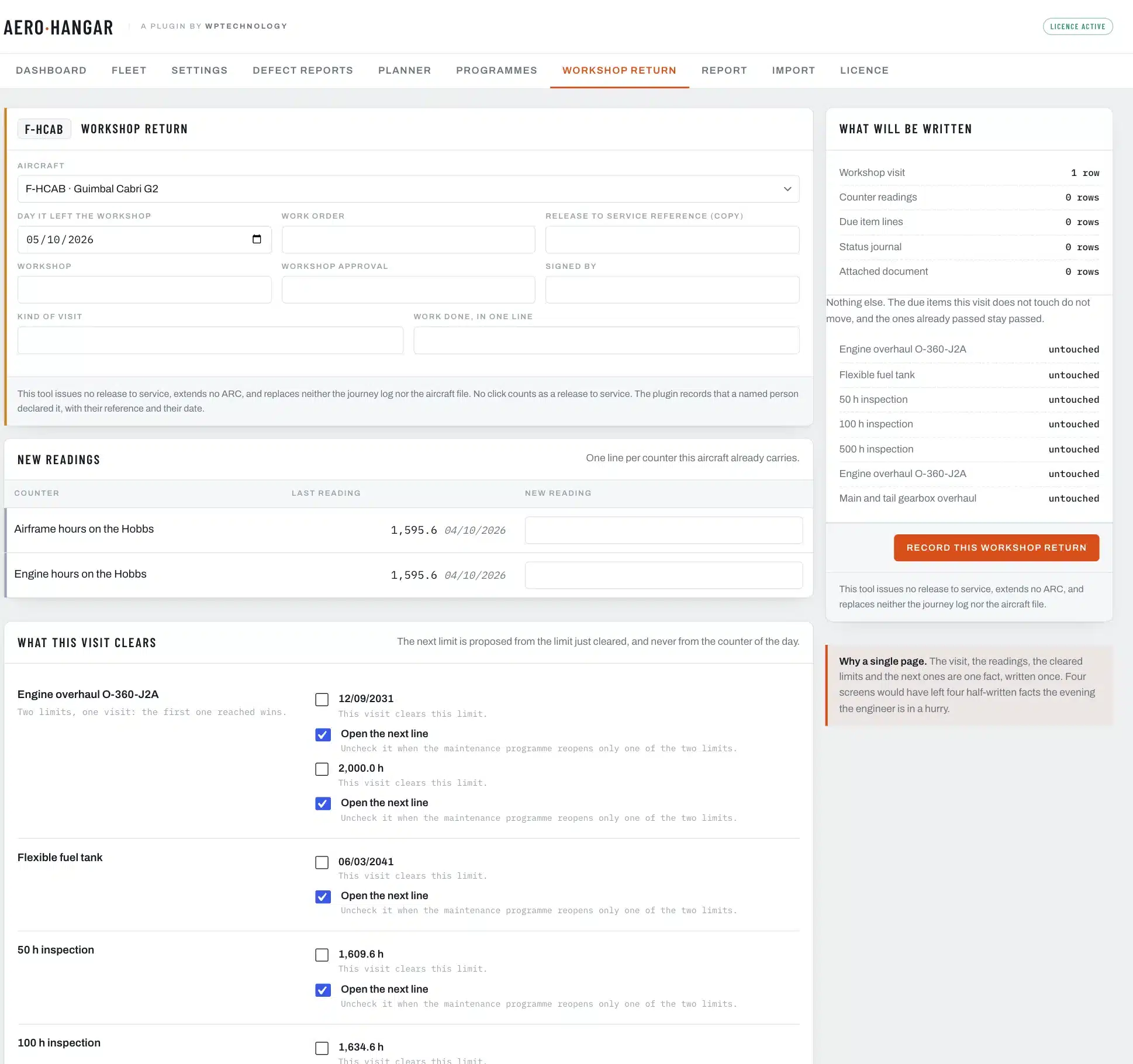The width and height of the screenshot is (1133, 1064).
Task: Switch to the Planner tab
Action: [x=405, y=70]
